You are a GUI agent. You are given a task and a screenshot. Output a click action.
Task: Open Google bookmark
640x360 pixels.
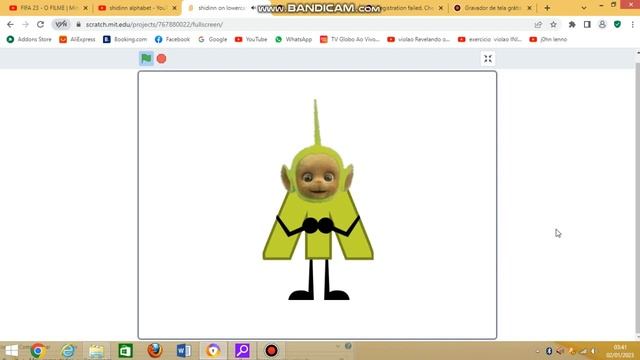tap(213, 40)
